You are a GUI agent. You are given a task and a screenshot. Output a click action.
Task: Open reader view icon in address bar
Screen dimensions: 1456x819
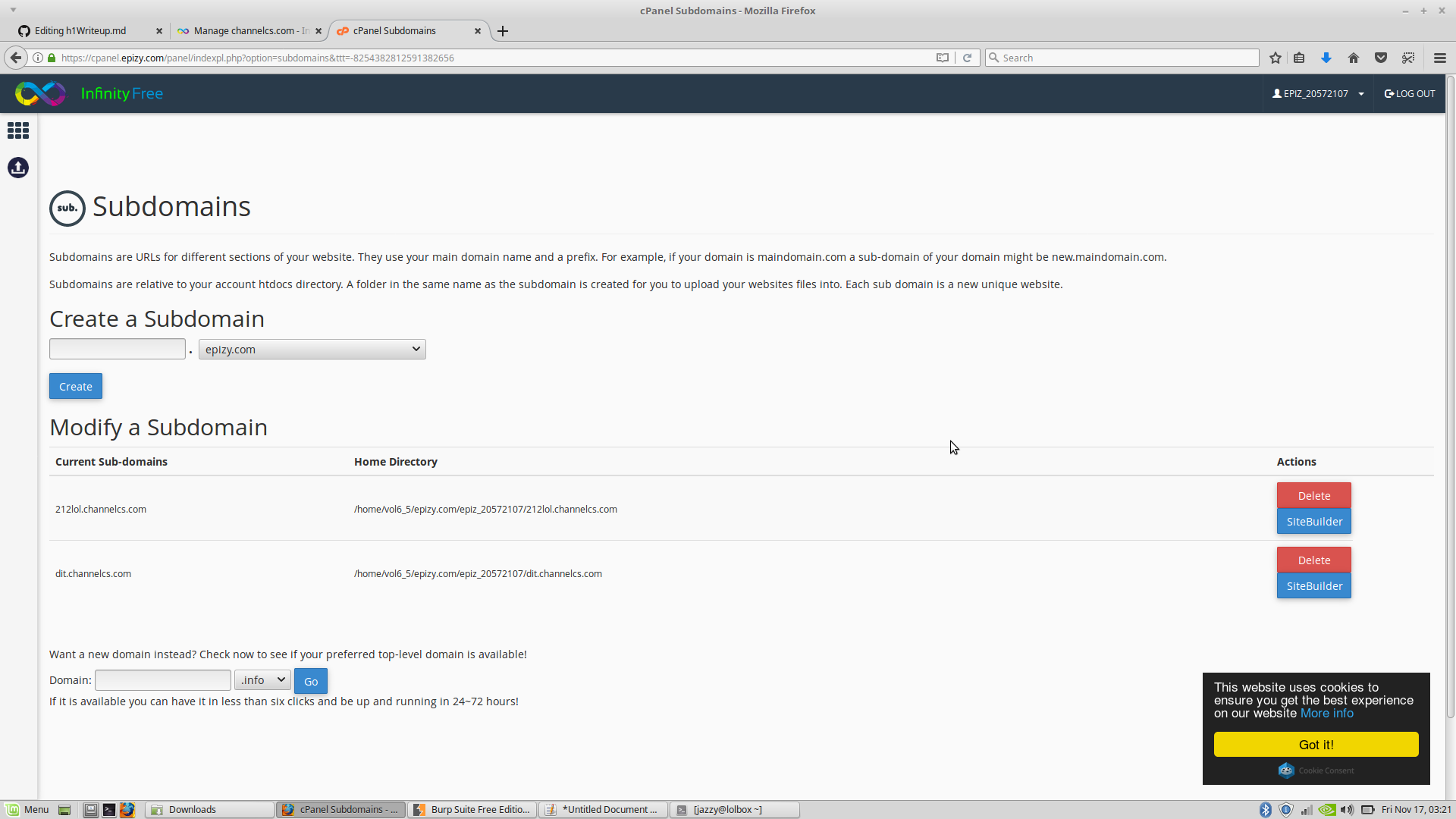coord(943,58)
